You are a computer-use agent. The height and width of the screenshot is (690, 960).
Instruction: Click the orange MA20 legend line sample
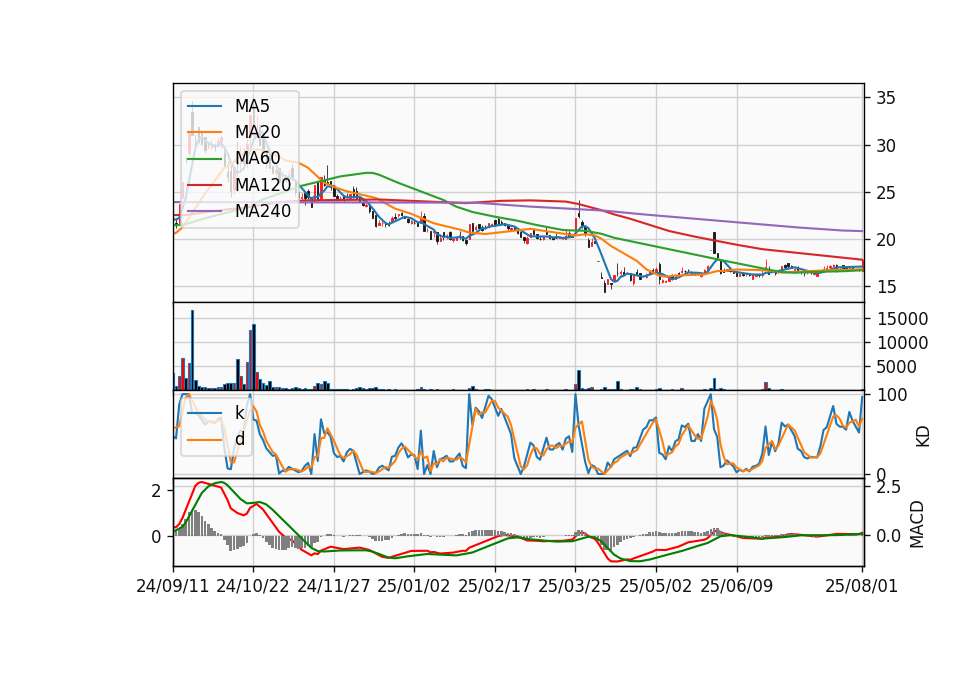pyautogui.click(x=204, y=132)
